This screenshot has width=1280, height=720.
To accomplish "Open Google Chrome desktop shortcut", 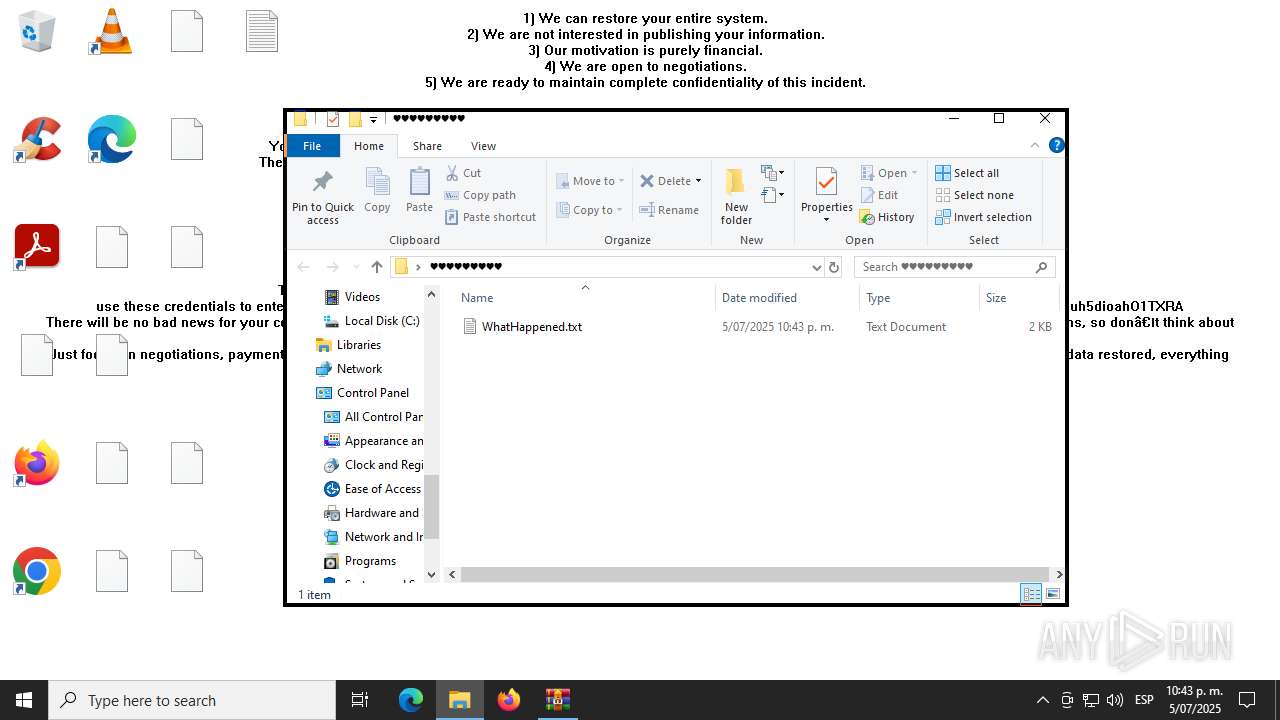I will point(37,571).
